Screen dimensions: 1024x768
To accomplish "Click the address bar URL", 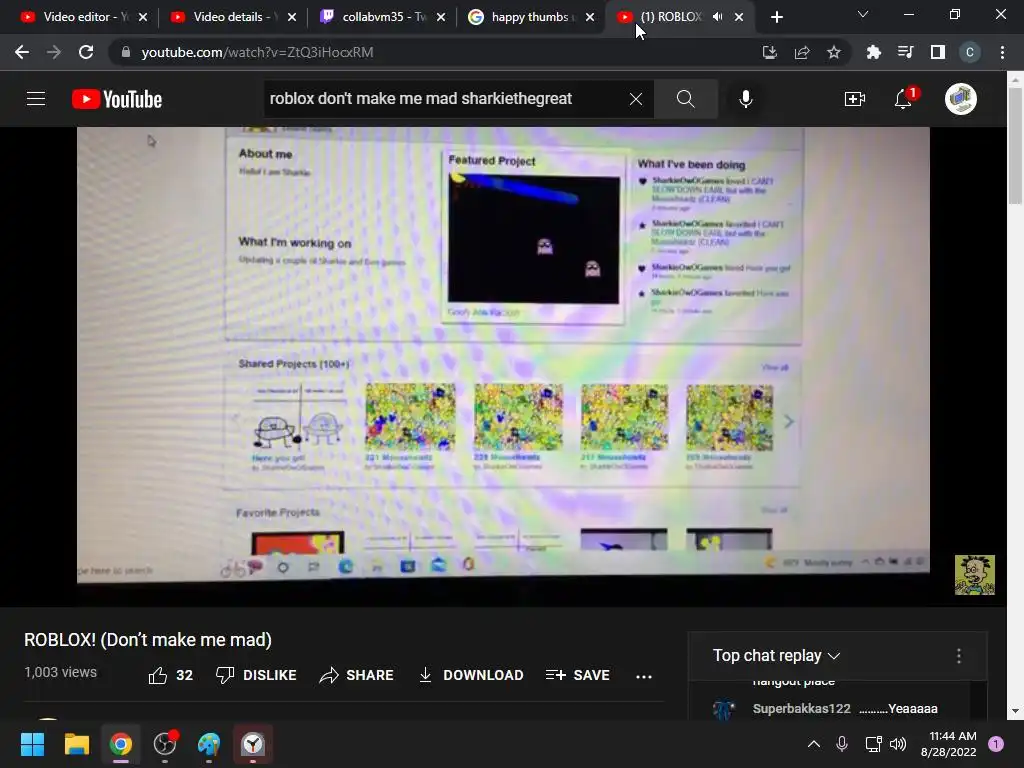I will pyautogui.click(x=257, y=52).
